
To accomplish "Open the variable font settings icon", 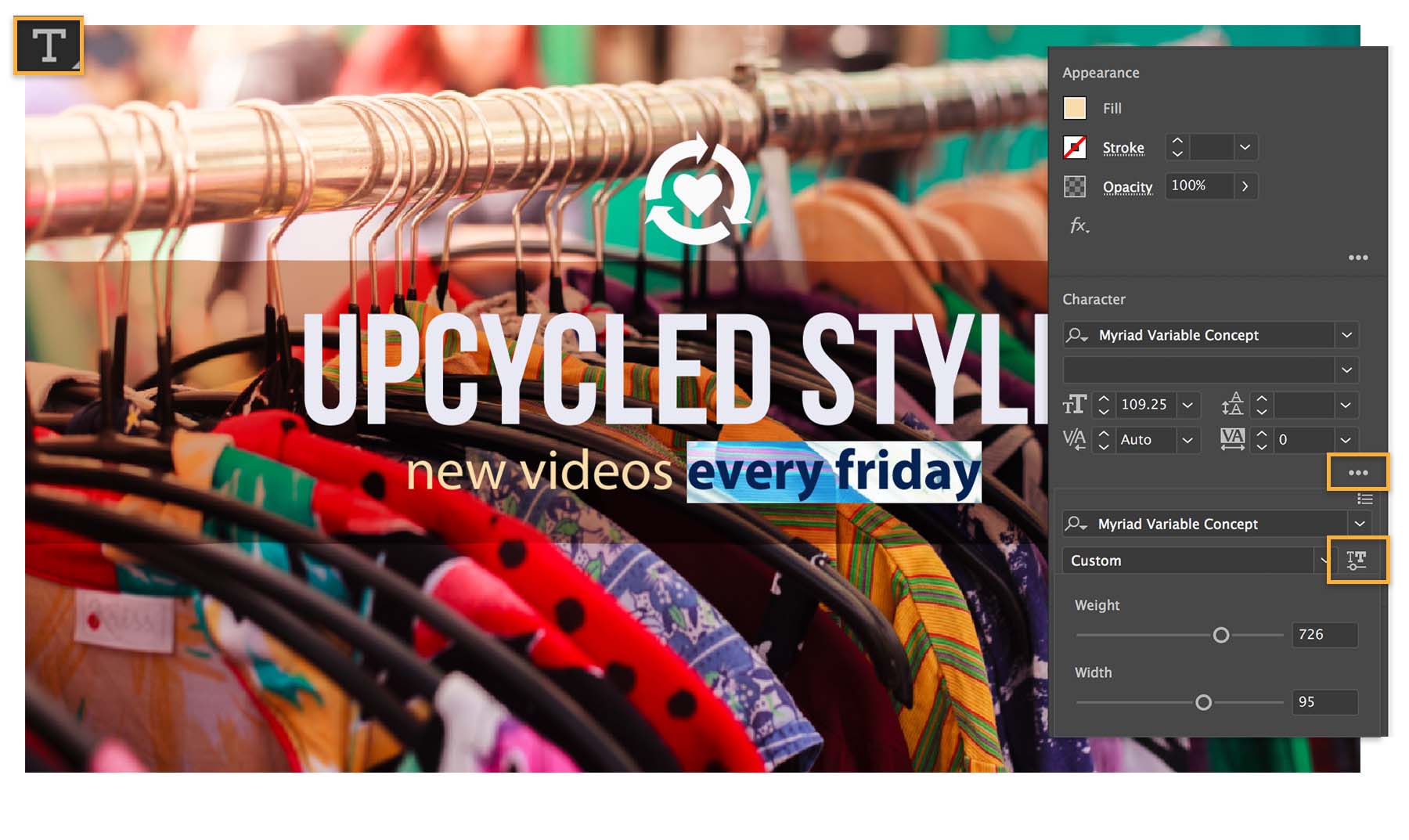I will point(1359,560).
